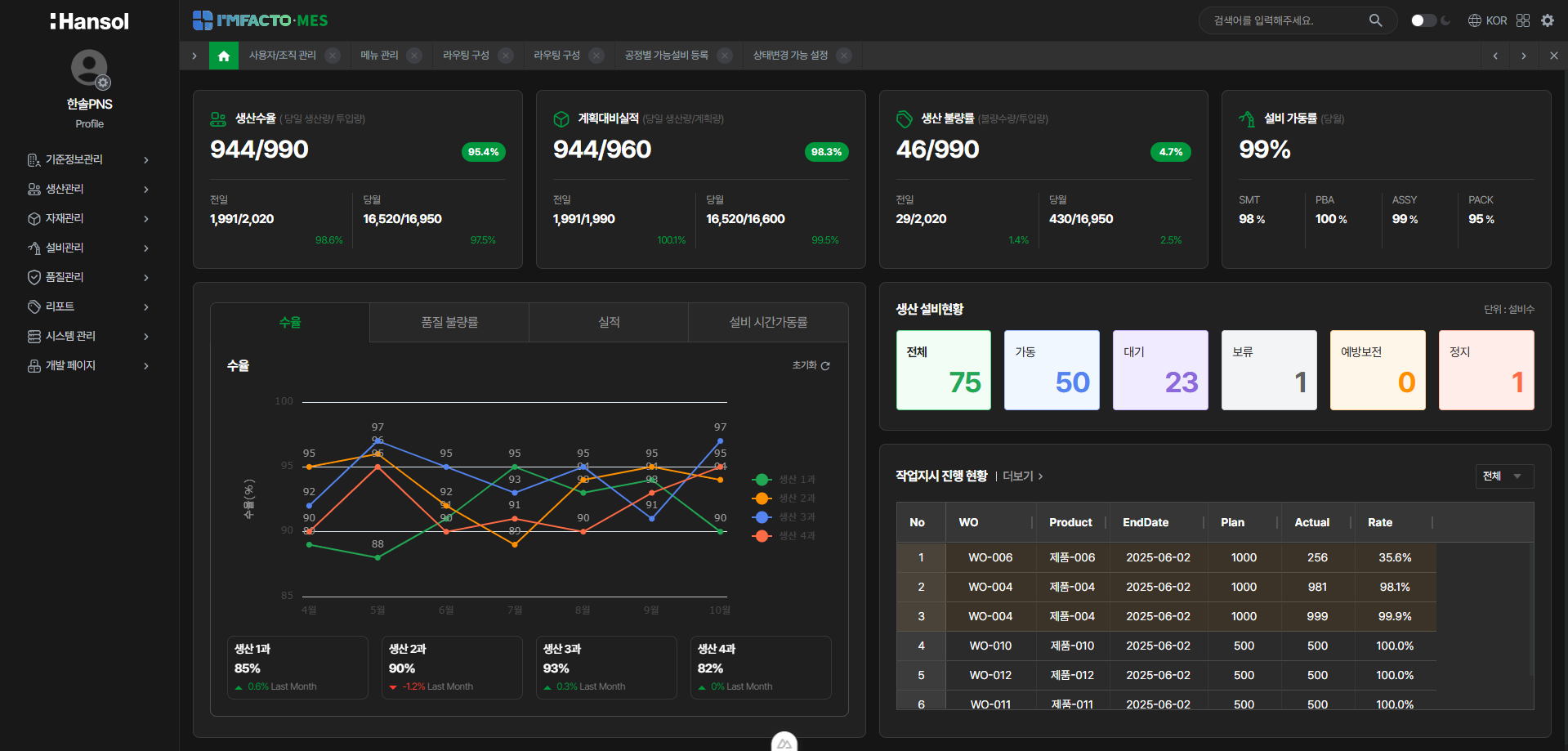Click the 가동 50 status card
The height and width of the screenshot is (751, 1568).
click(x=1052, y=370)
